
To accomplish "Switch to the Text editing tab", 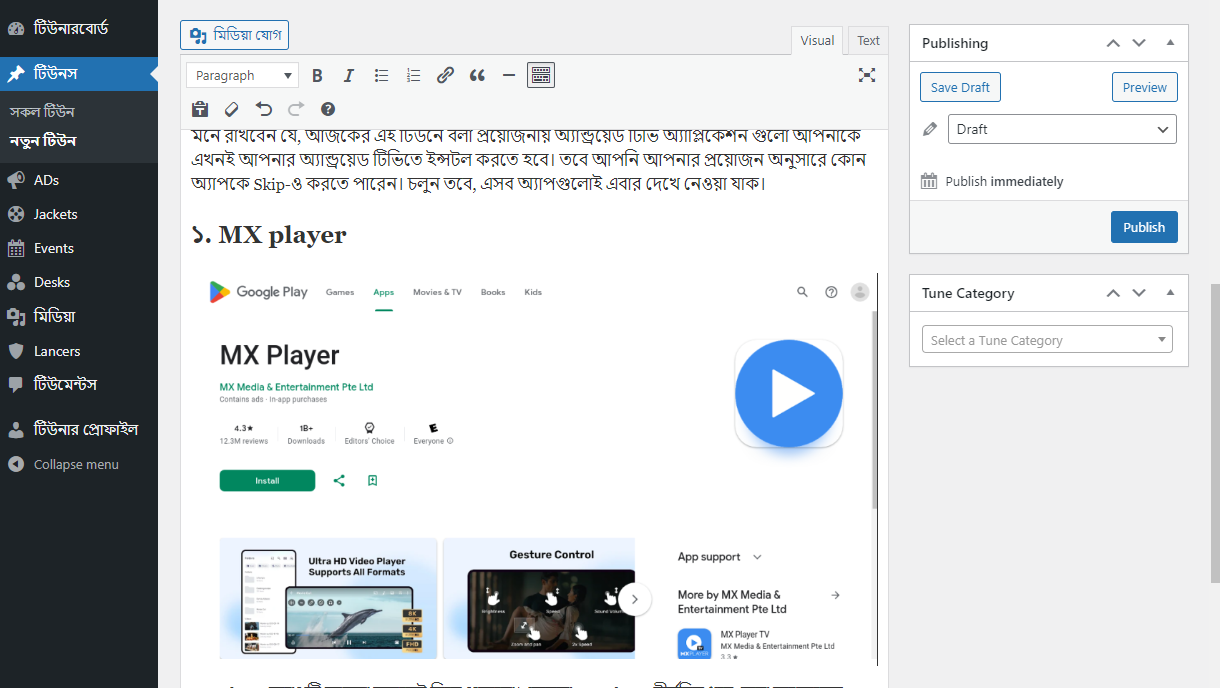I will tap(867, 40).
